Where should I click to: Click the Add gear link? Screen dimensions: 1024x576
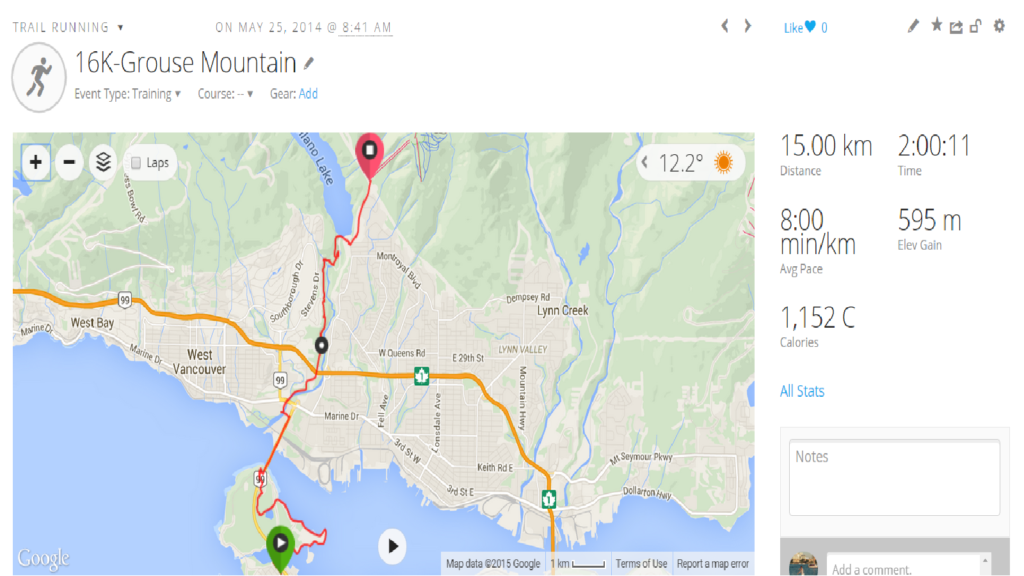click(x=308, y=94)
